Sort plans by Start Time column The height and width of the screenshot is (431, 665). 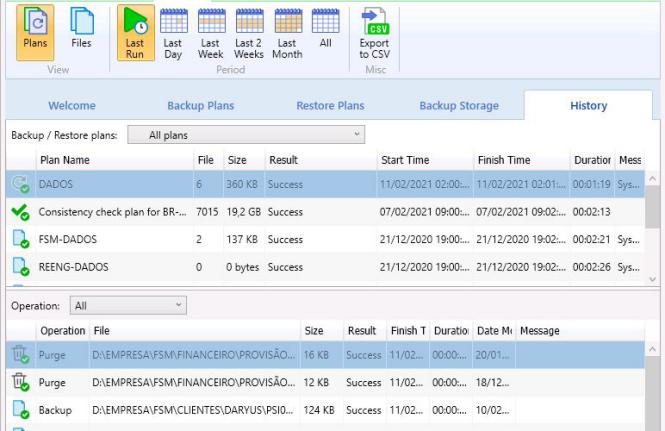(x=404, y=160)
